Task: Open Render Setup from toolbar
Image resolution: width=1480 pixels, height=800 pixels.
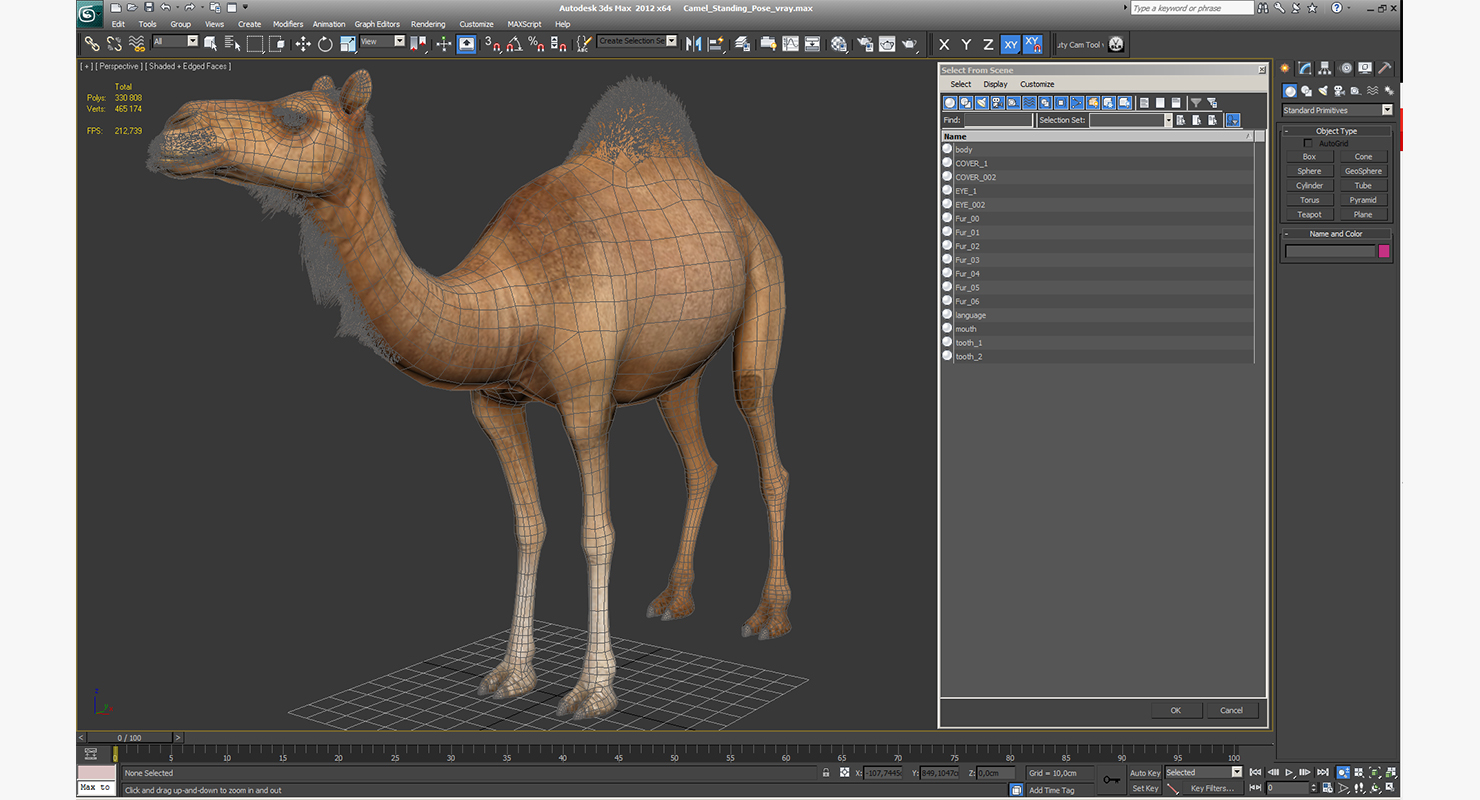Action: click(x=864, y=44)
